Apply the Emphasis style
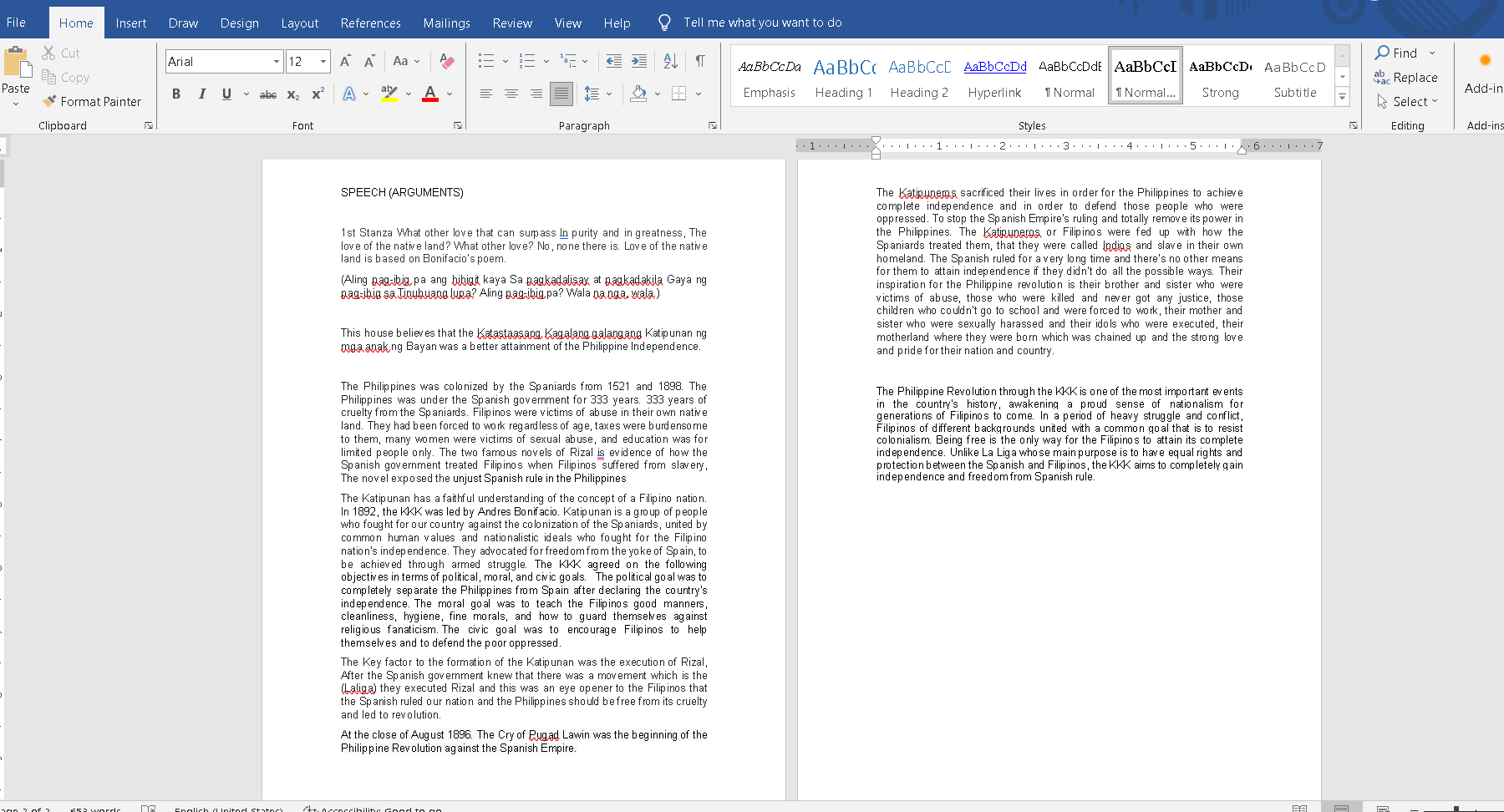Image resolution: width=1504 pixels, height=812 pixels. (770, 77)
